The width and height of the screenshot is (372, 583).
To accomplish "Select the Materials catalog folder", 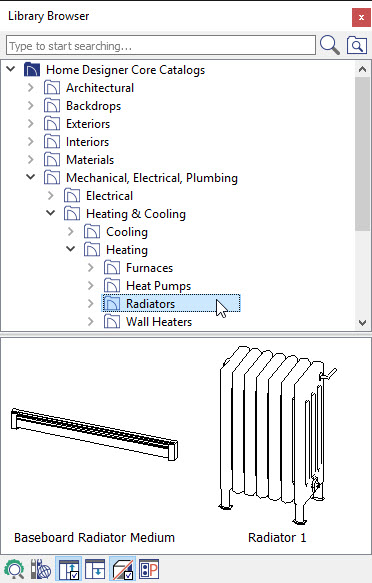I will (x=79, y=160).
